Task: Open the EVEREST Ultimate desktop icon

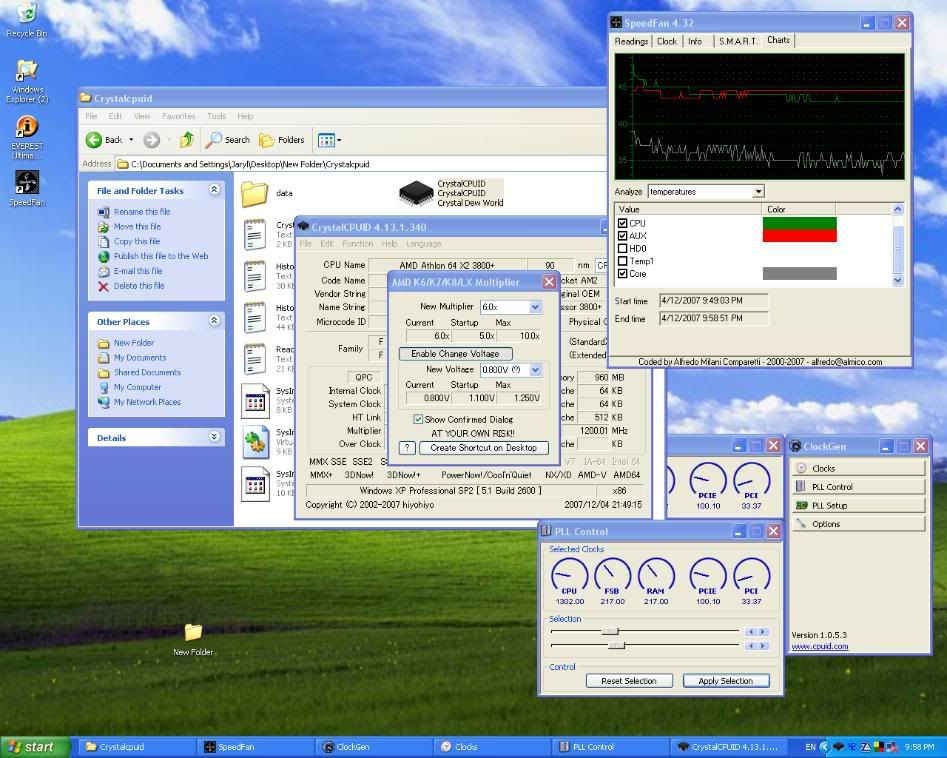Action: click(27, 127)
